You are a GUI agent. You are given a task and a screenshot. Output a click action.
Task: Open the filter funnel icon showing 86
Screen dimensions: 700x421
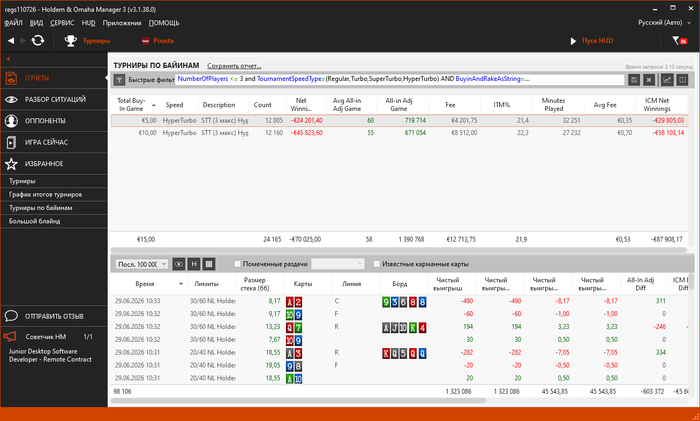pos(679,41)
